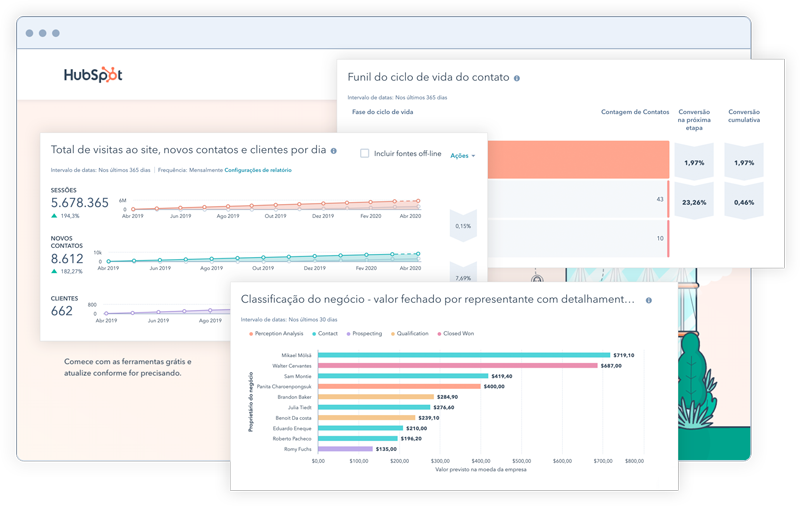Click Conversão na próxima etapa header
The height and width of the screenshot is (506, 800).
[694, 120]
